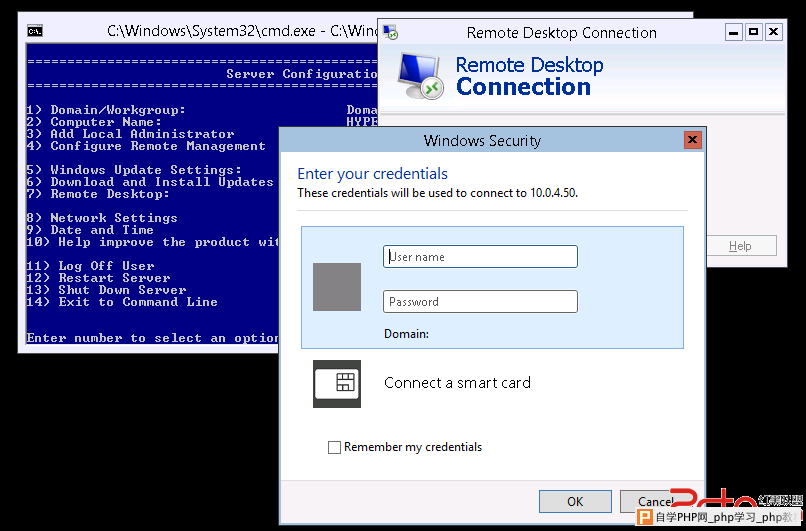The width and height of the screenshot is (806, 531).
Task: Click 'Log Off User' line in cmd
Action: tap(90, 266)
